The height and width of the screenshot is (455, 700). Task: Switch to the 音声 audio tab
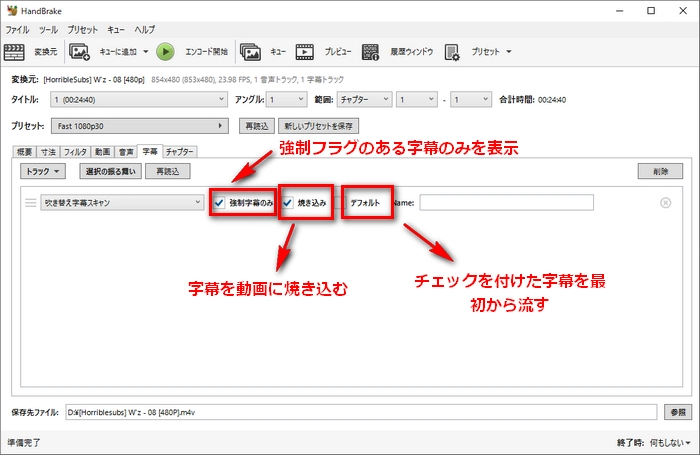pyautogui.click(x=126, y=151)
